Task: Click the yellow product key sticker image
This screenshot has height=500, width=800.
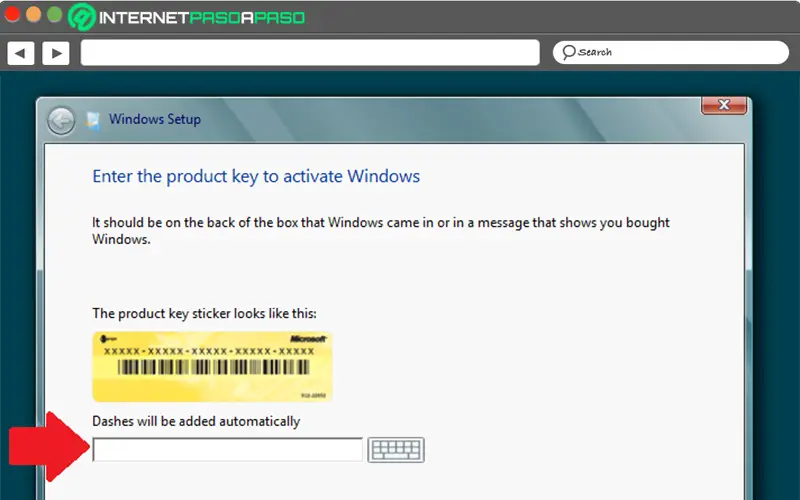Action: (212, 366)
